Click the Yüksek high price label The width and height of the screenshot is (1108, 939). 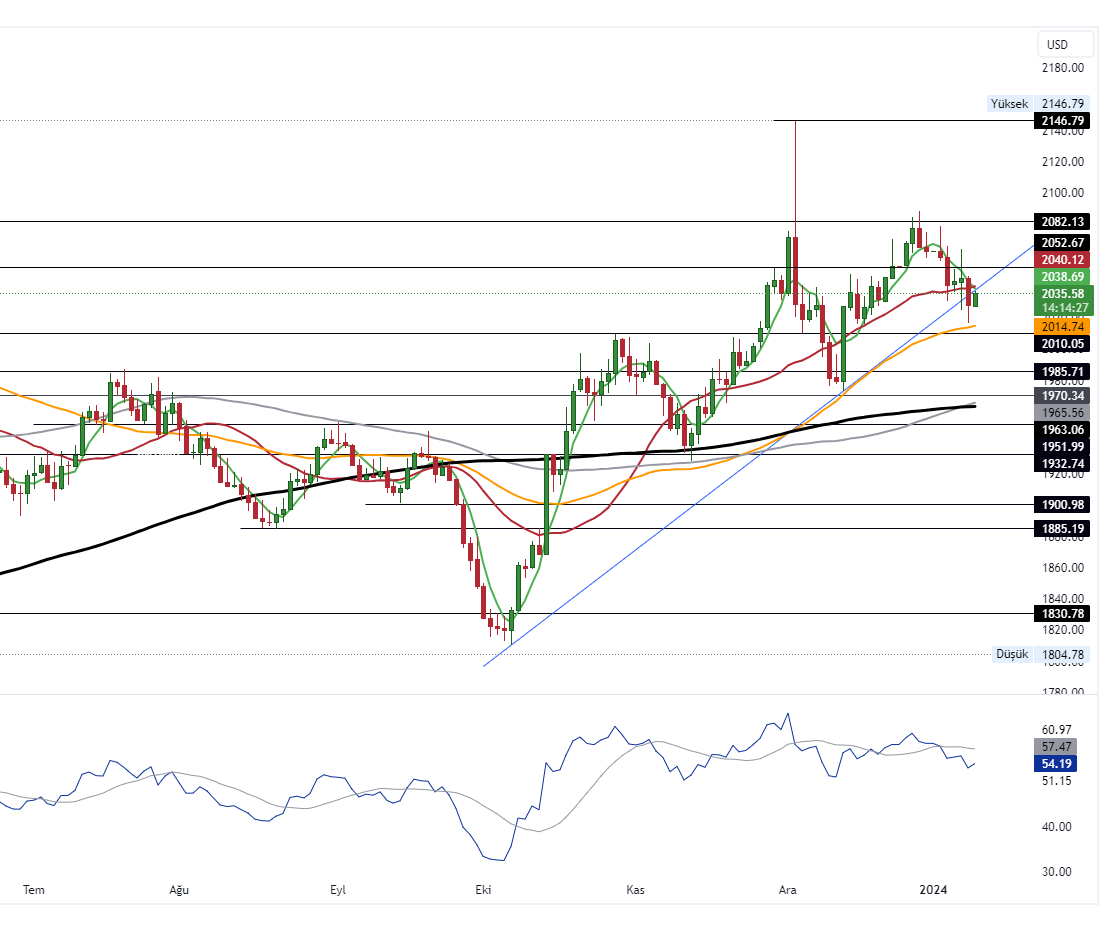1008,103
